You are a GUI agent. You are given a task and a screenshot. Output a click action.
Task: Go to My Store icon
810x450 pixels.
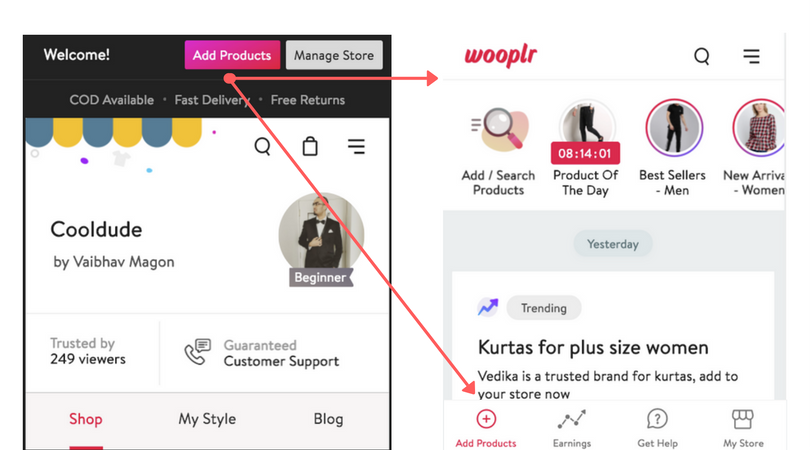(743, 419)
